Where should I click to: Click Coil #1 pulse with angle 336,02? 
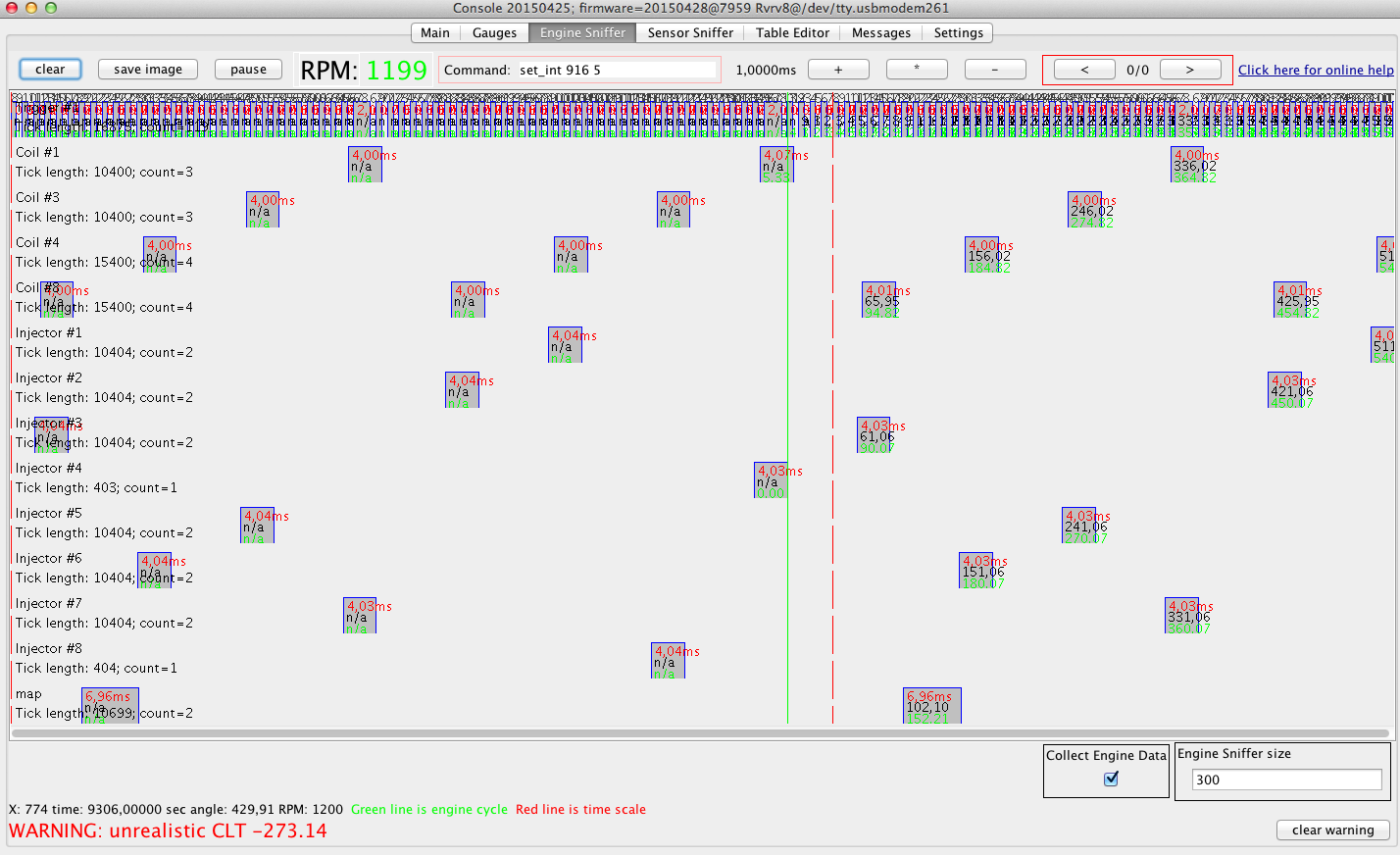coord(1187,165)
